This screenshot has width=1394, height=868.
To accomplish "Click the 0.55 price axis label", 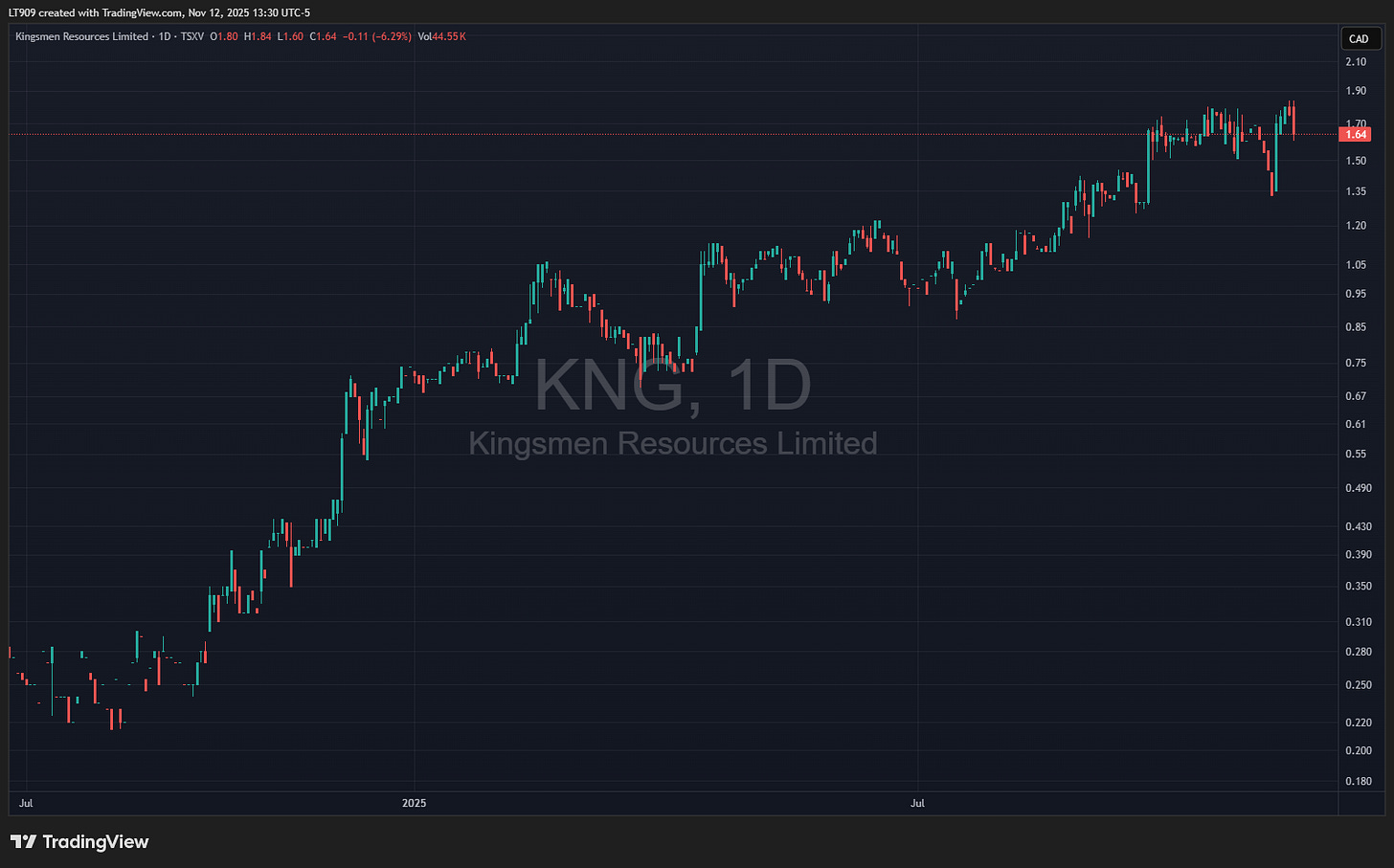I will (1356, 454).
